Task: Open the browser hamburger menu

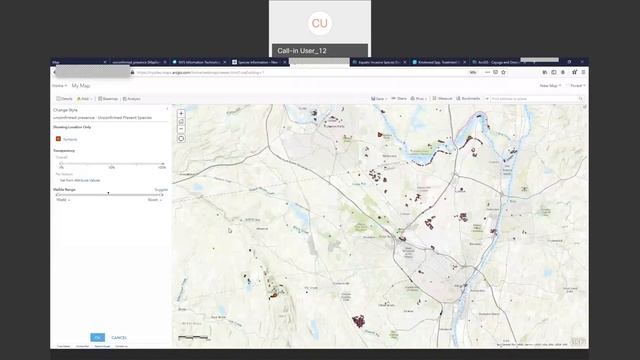Action: pos(584,72)
